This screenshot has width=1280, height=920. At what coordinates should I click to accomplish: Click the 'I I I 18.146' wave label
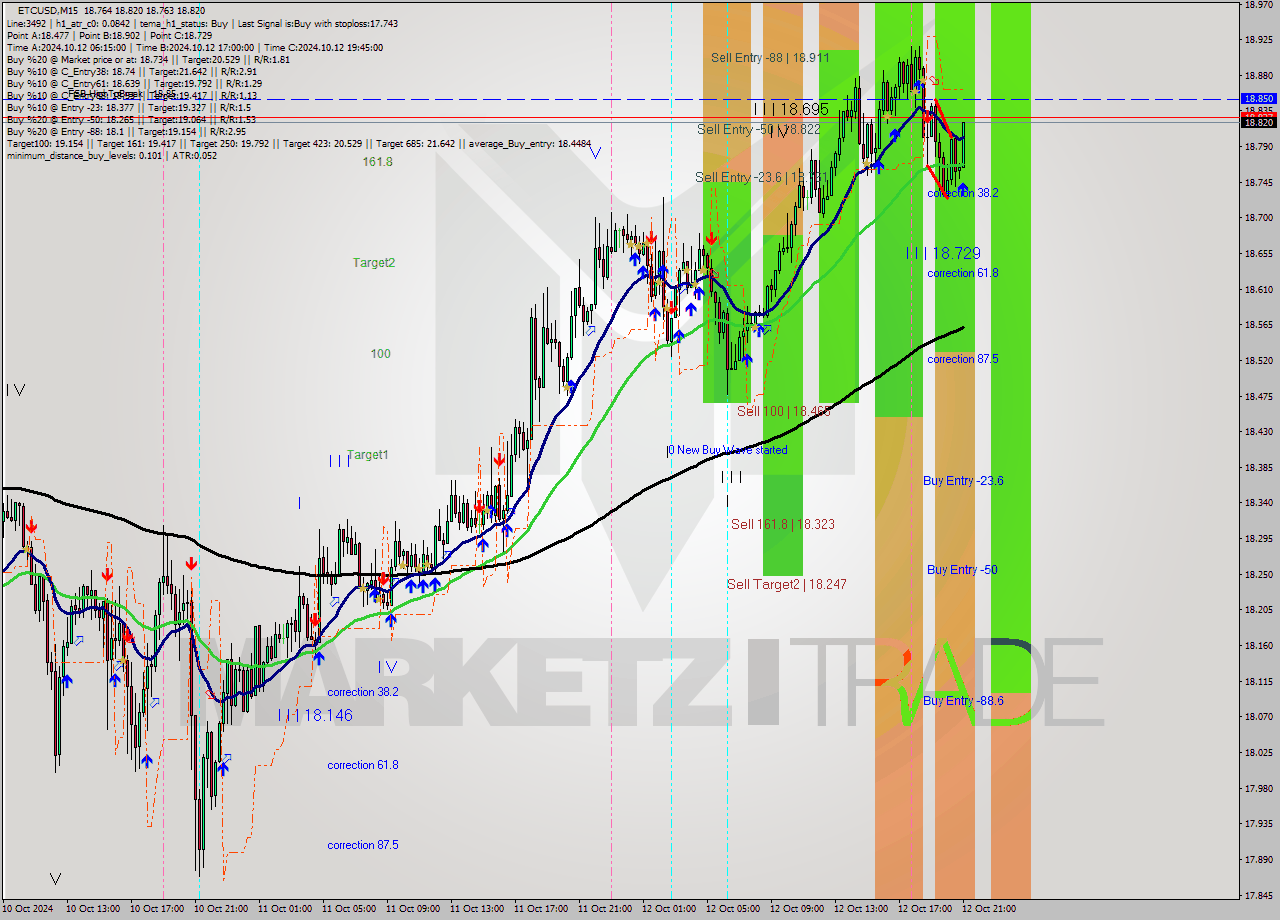tap(315, 716)
